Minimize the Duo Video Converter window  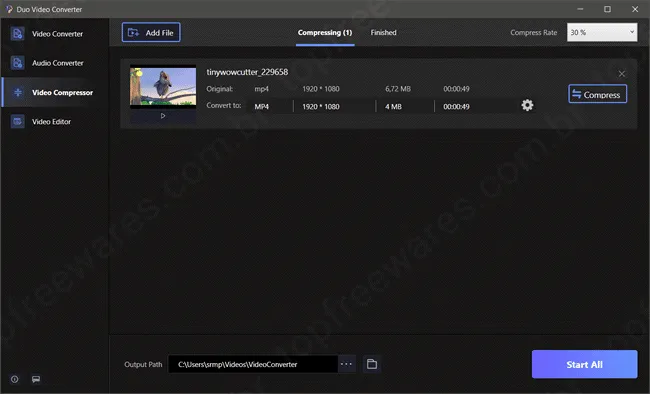tap(580, 9)
